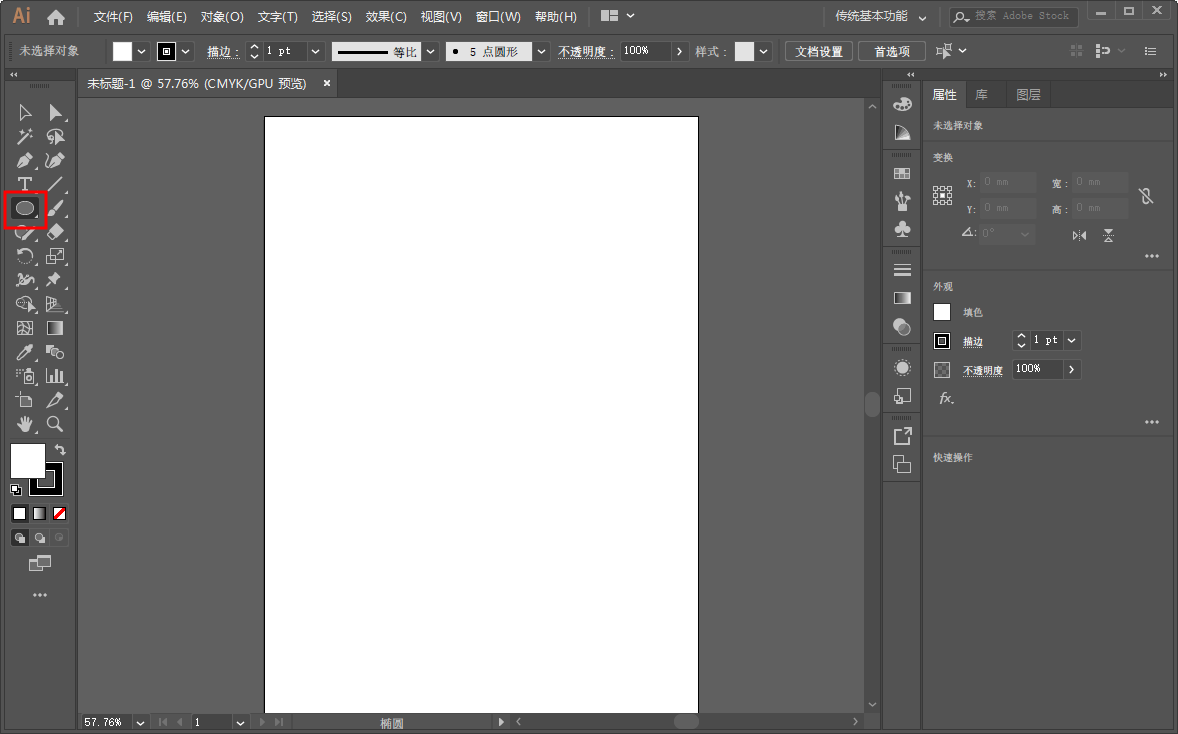Open 不透明度 link in properties panel
1178x734 pixels.
(x=983, y=370)
